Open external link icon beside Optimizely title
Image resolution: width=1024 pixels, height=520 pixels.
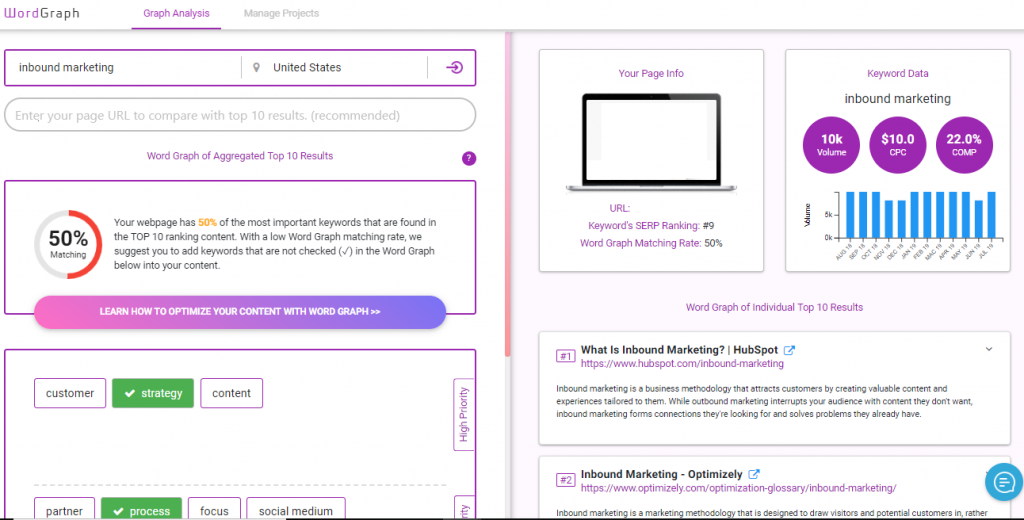pyautogui.click(x=754, y=474)
